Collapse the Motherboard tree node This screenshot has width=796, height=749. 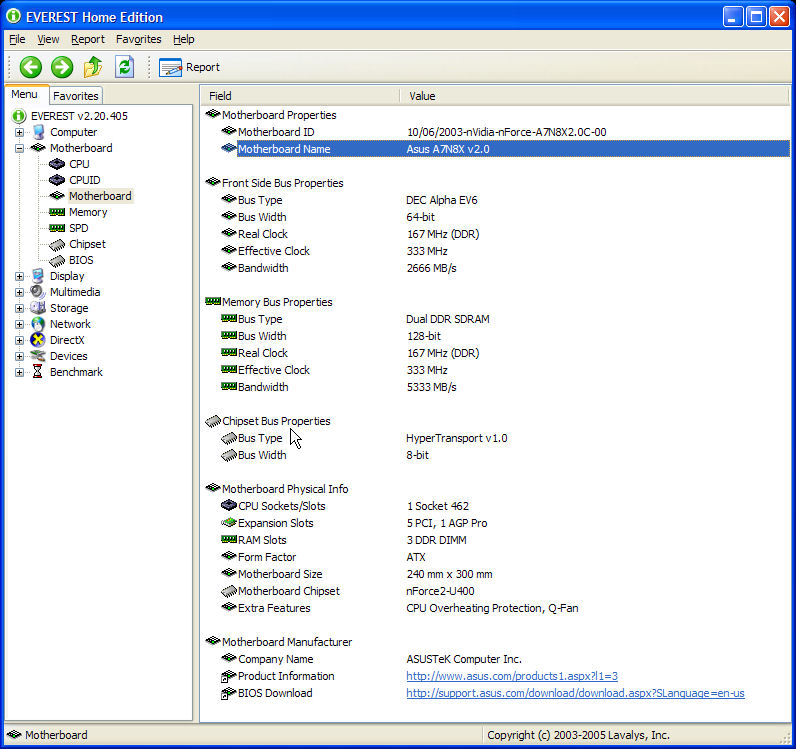coord(19,148)
